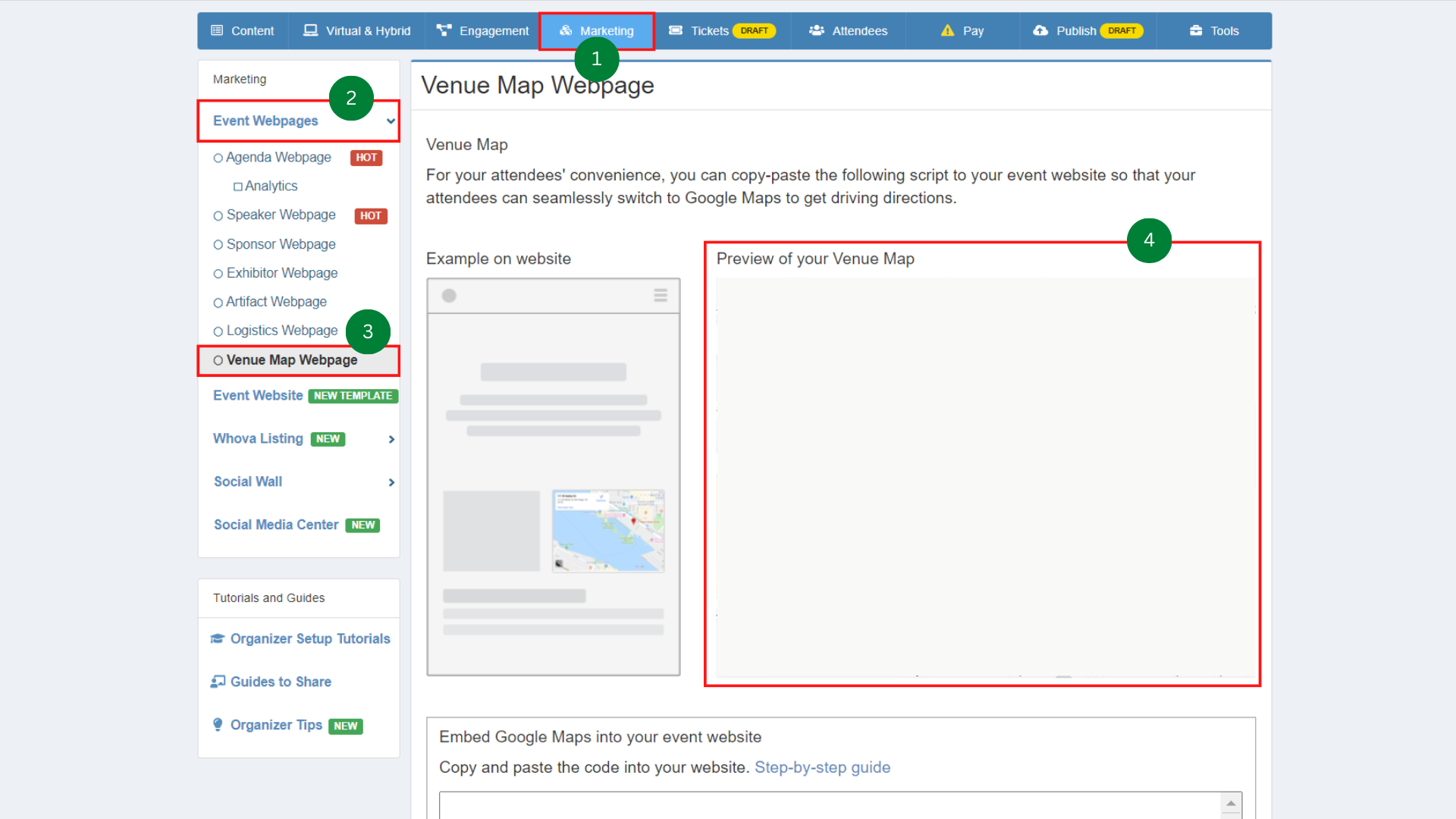Screen dimensions: 1456x819
Task: Click HOT badge beside Speaker Webpage
Action: coord(371,216)
